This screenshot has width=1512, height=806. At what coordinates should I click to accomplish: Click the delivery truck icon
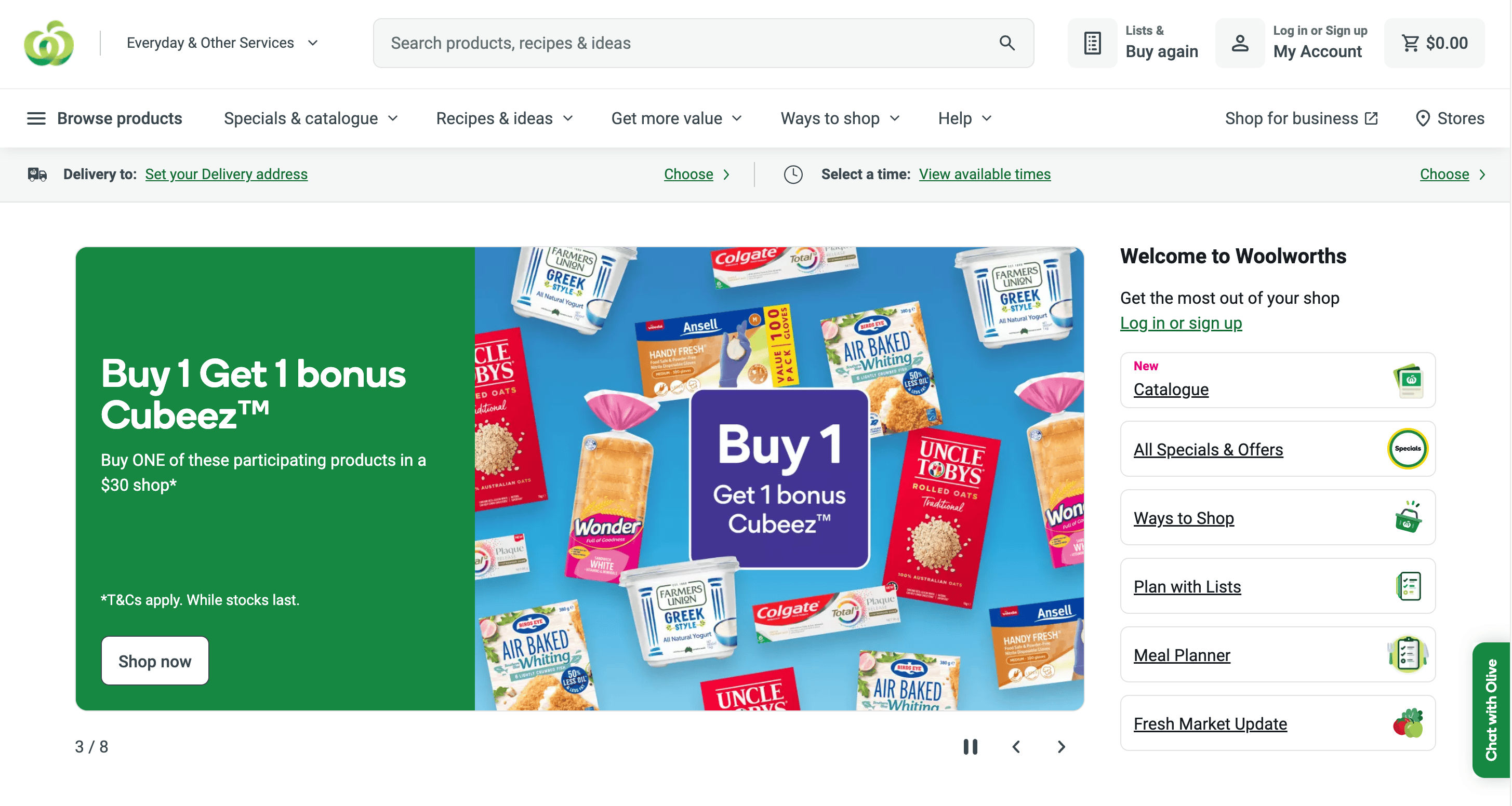[x=37, y=174]
